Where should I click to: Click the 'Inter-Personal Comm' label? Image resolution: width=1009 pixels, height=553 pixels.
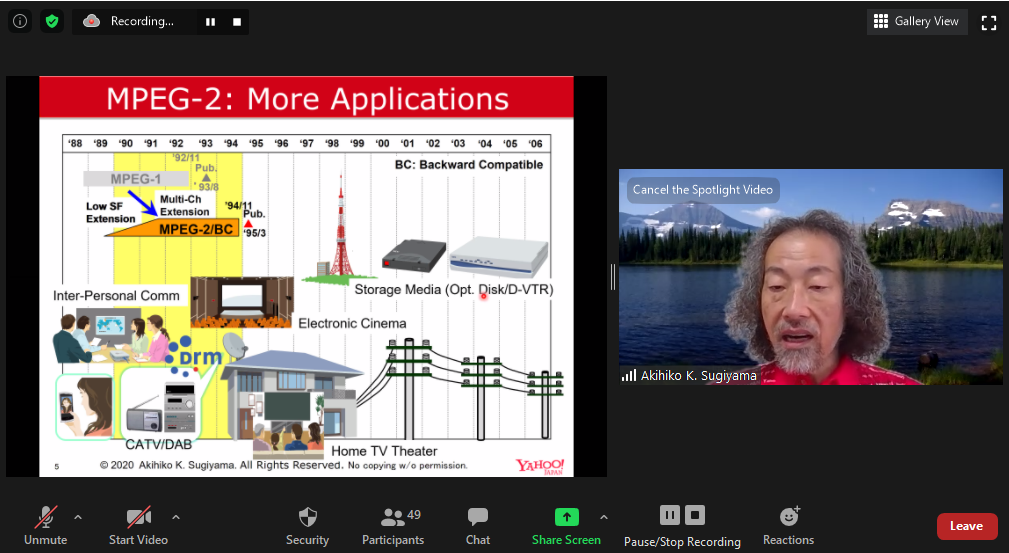[116, 295]
